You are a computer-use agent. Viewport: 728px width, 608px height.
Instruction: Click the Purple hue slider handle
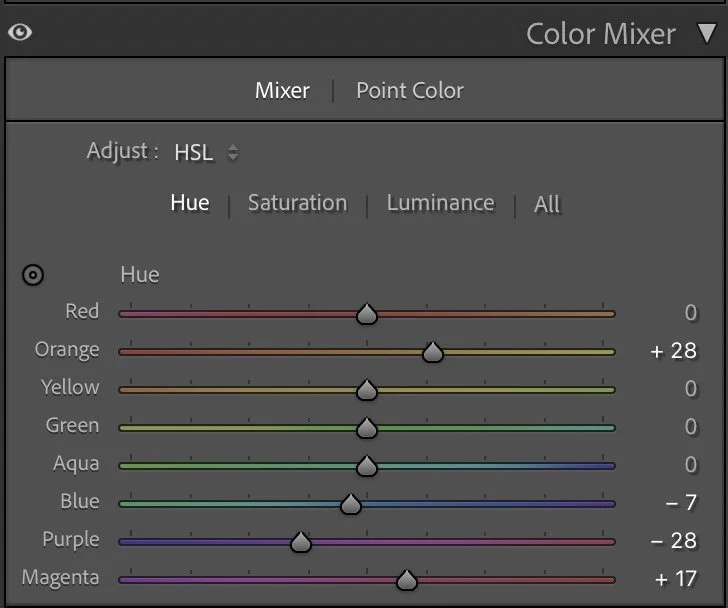(x=301, y=542)
